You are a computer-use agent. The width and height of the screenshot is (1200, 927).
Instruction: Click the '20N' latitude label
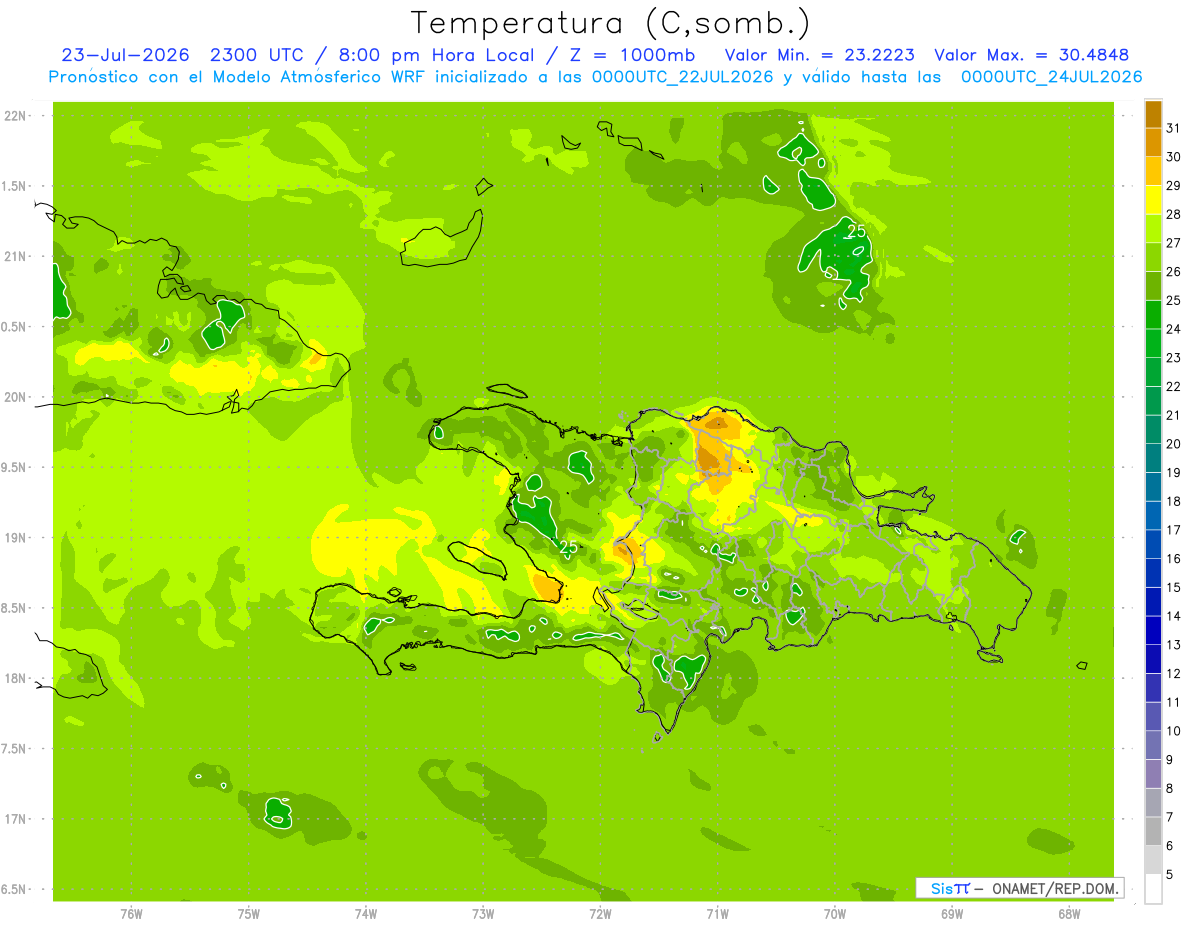(16, 397)
